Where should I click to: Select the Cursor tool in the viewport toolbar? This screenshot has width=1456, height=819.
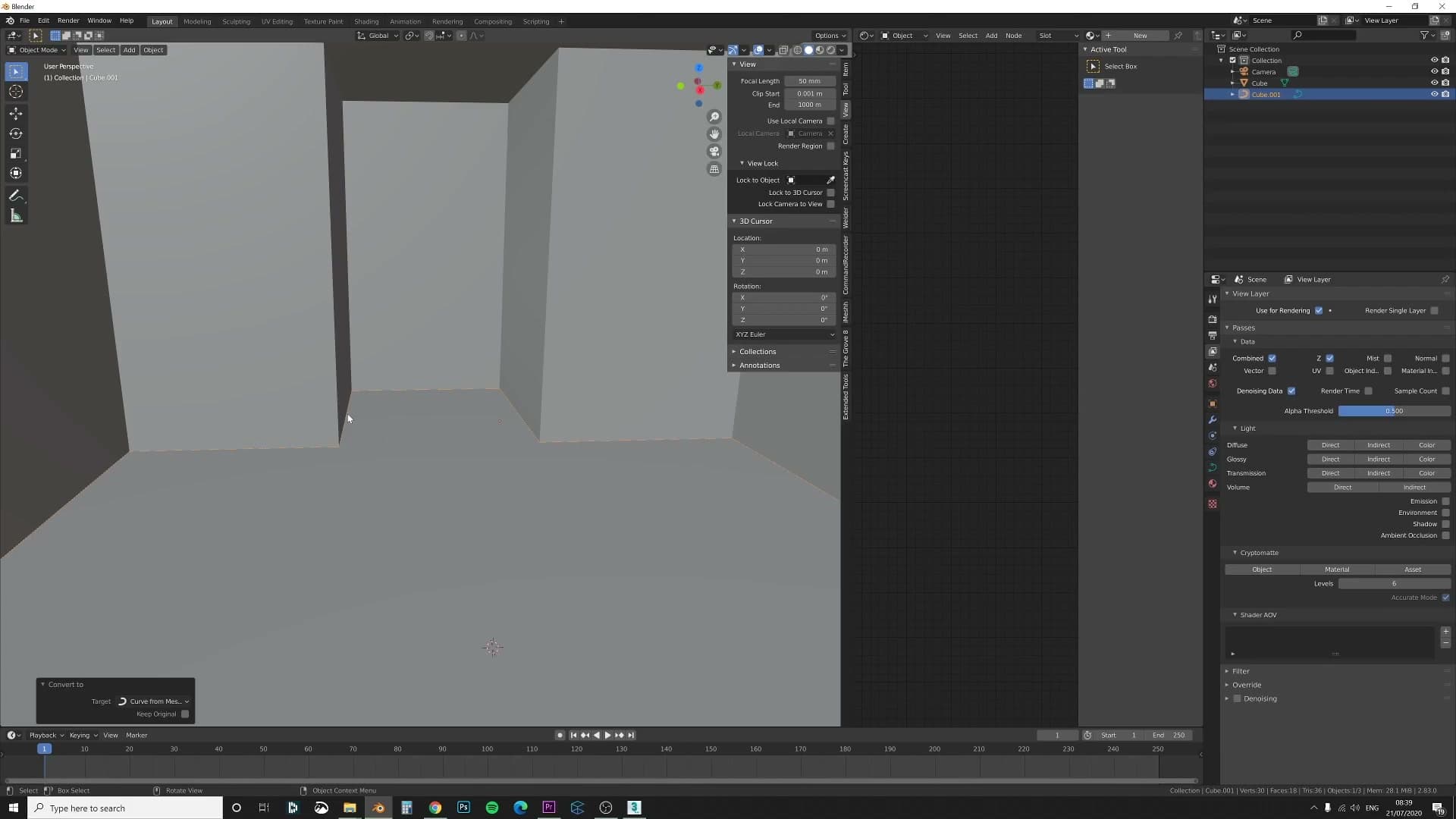pyautogui.click(x=16, y=92)
